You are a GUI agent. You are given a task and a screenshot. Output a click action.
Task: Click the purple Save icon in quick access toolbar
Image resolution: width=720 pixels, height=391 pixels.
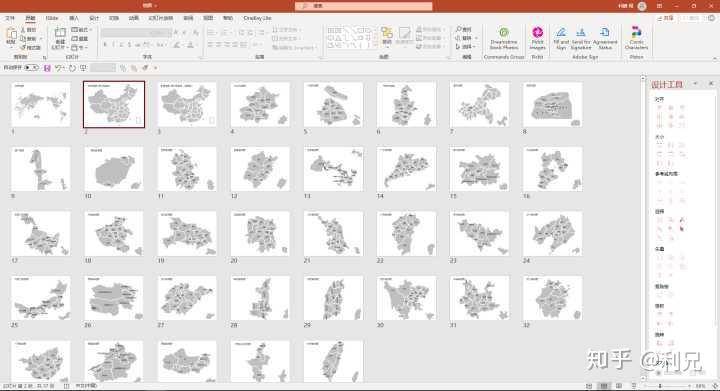47,68
